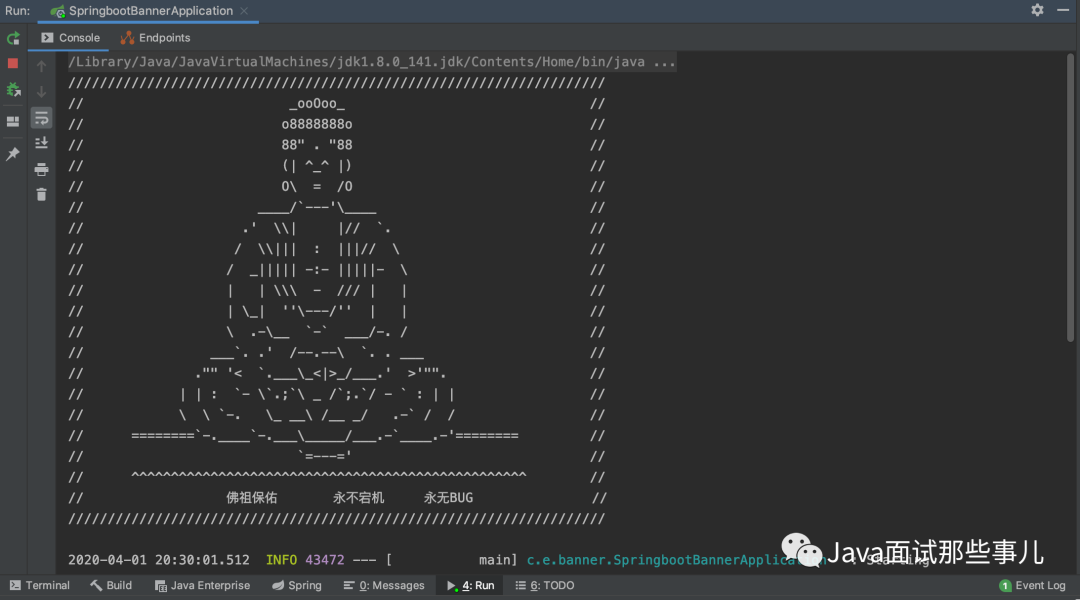
Task: Click the 永无BUG text in the banner
Action: [x=448, y=498]
